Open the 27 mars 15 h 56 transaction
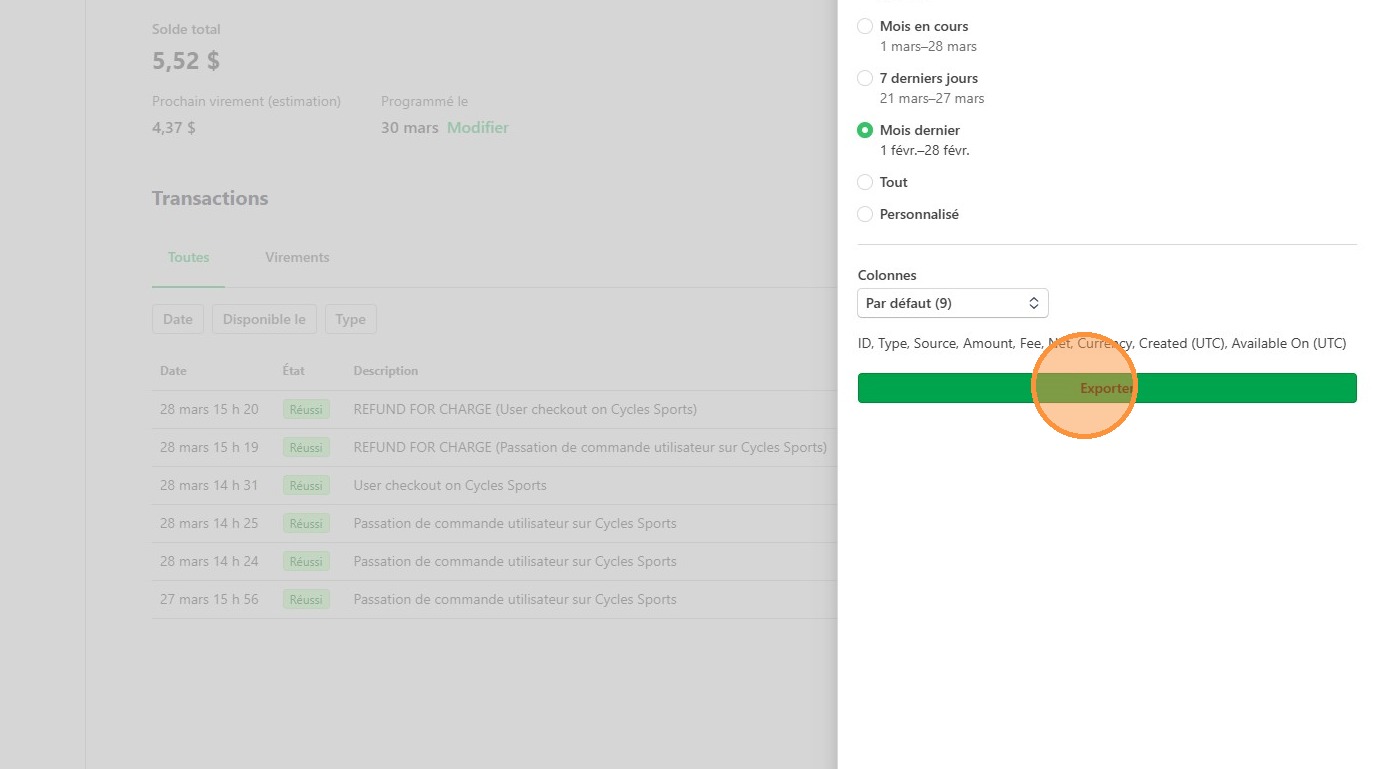This screenshot has width=1377, height=769. click(x=514, y=599)
